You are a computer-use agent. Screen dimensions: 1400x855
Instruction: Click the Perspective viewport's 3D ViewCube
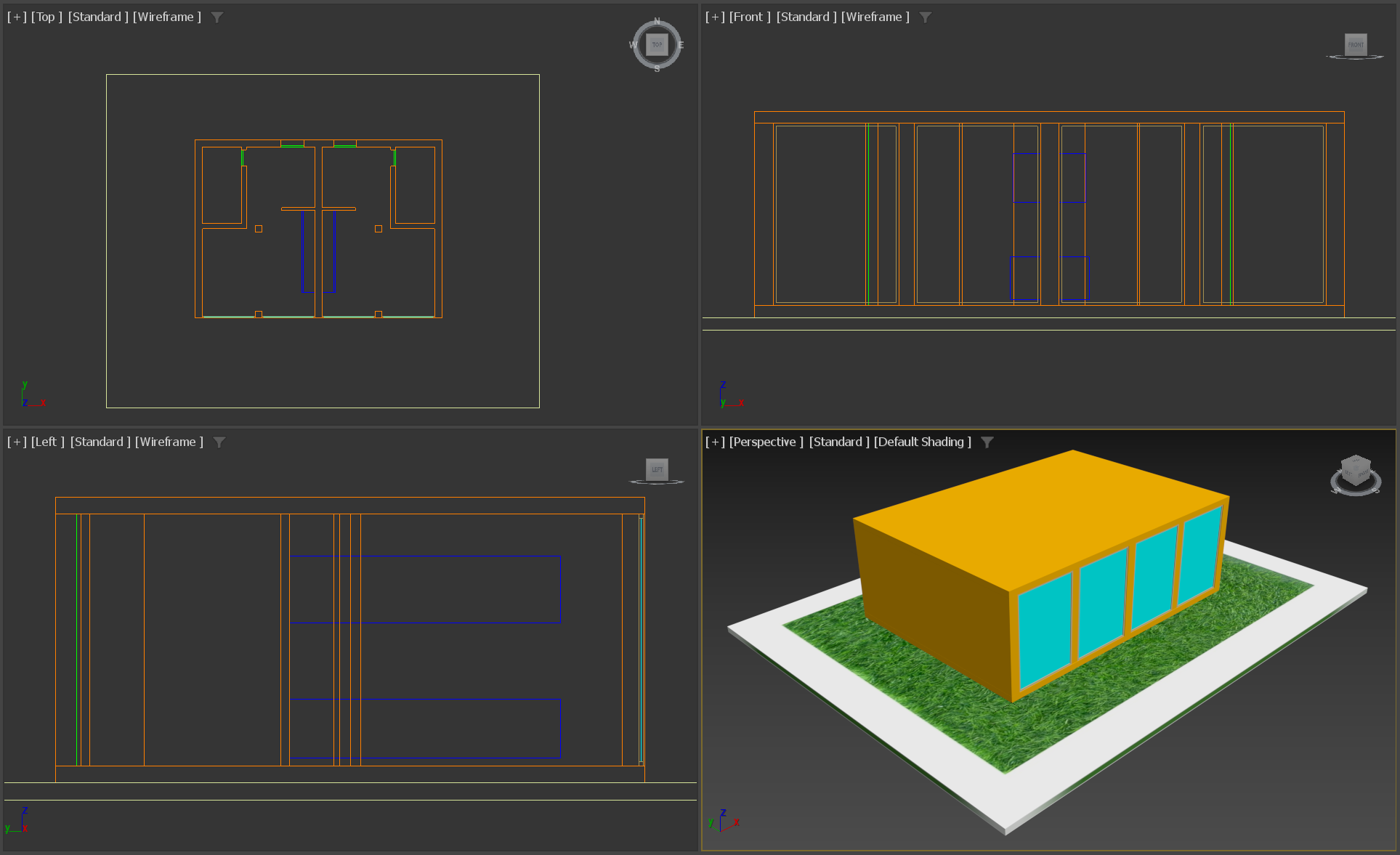1356,471
